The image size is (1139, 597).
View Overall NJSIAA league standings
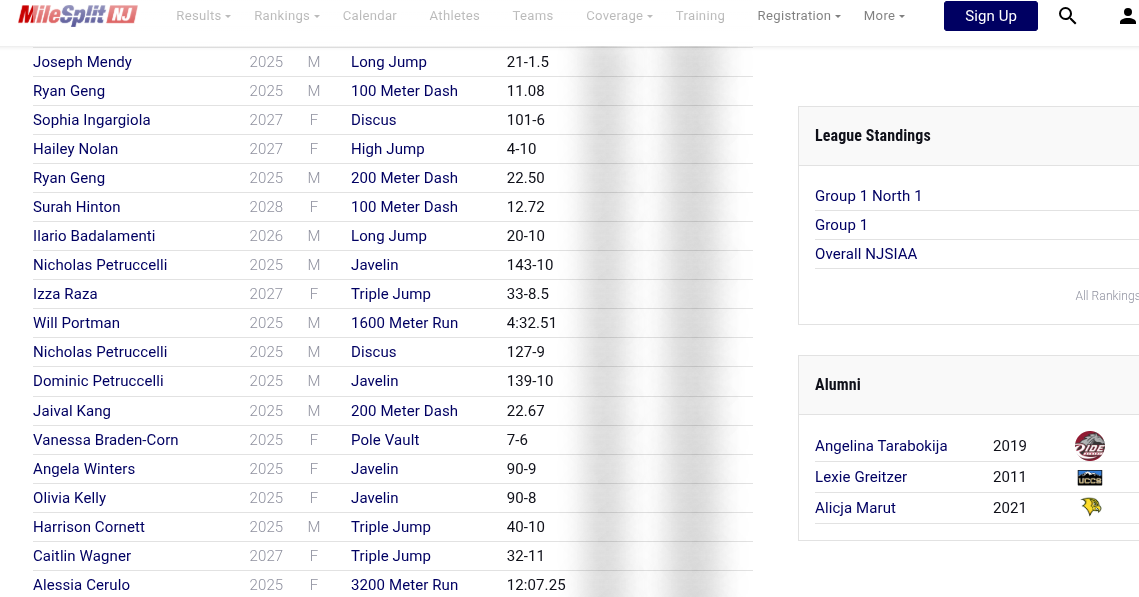coord(865,254)
